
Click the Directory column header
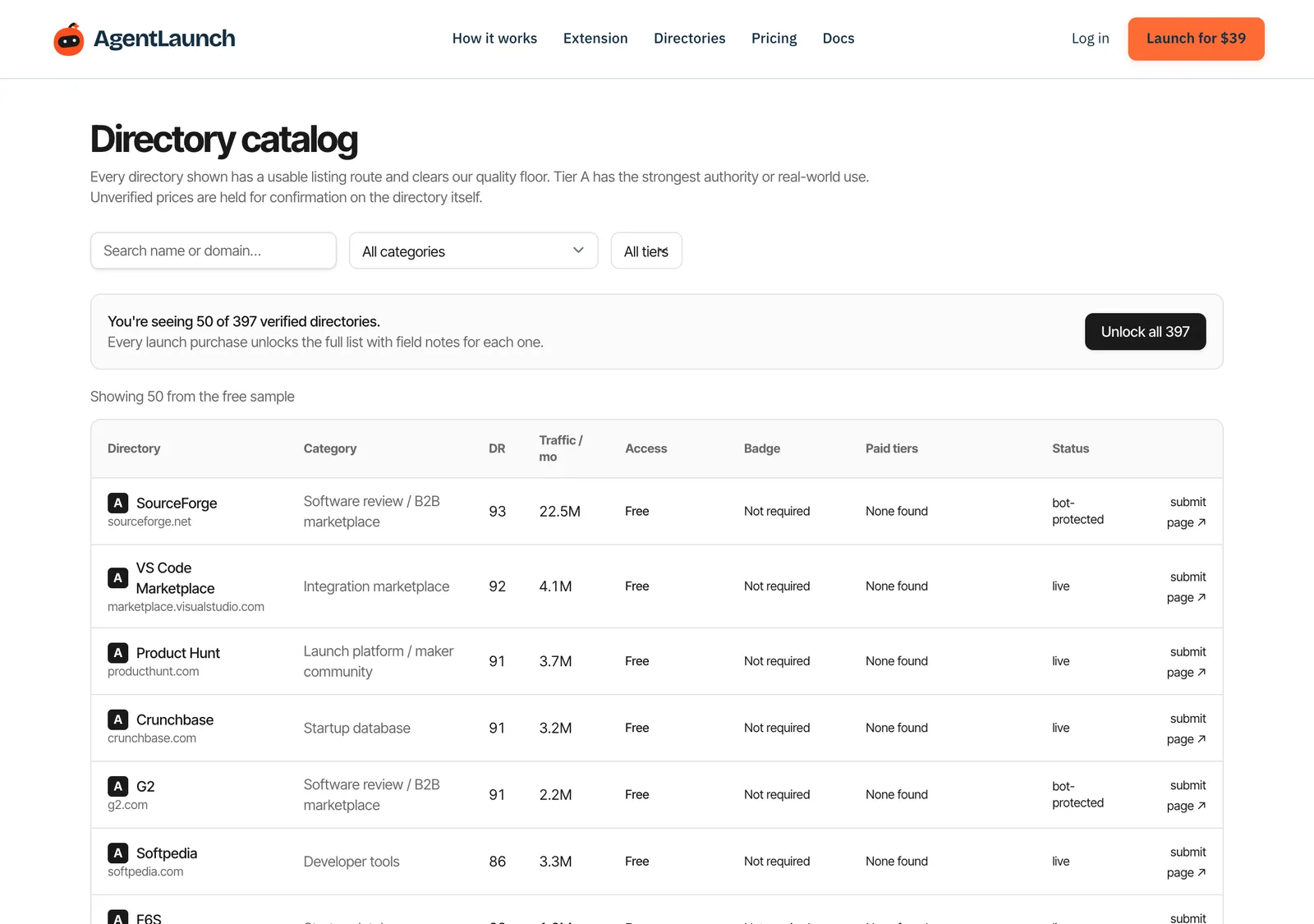pyautogui.click(x=134, y=448)
